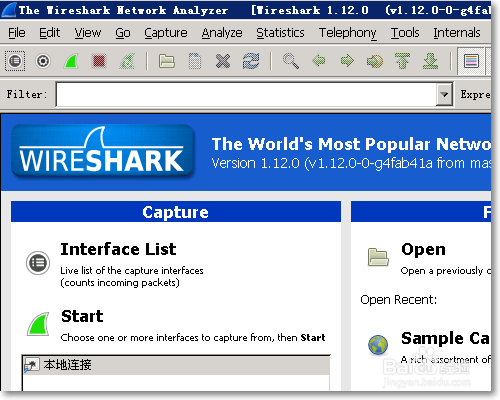Screen dimensions: 500x400
Task: Toggle packet list colorizing
Action: (471, 61)
